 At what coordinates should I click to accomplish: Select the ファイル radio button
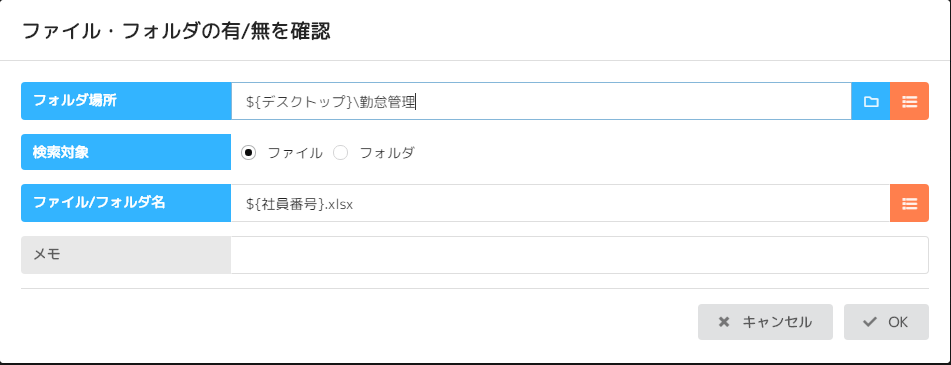(x=248, y=153)
